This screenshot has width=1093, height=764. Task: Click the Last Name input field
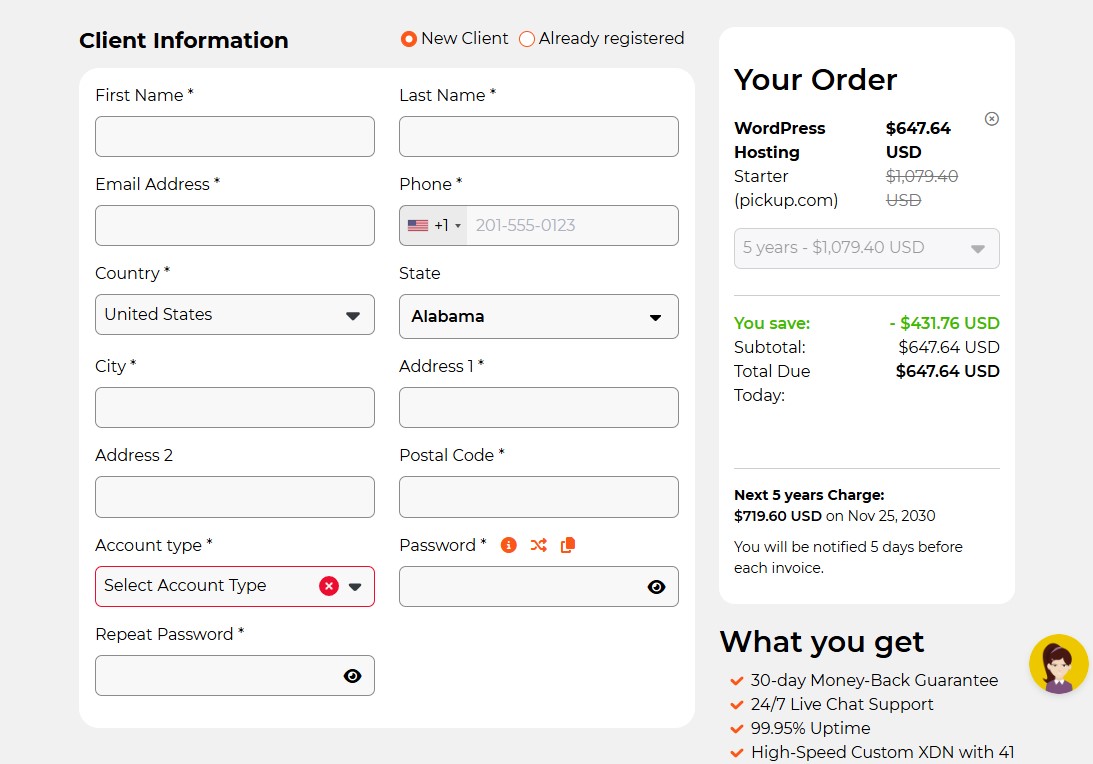click(x=538, y=137)
